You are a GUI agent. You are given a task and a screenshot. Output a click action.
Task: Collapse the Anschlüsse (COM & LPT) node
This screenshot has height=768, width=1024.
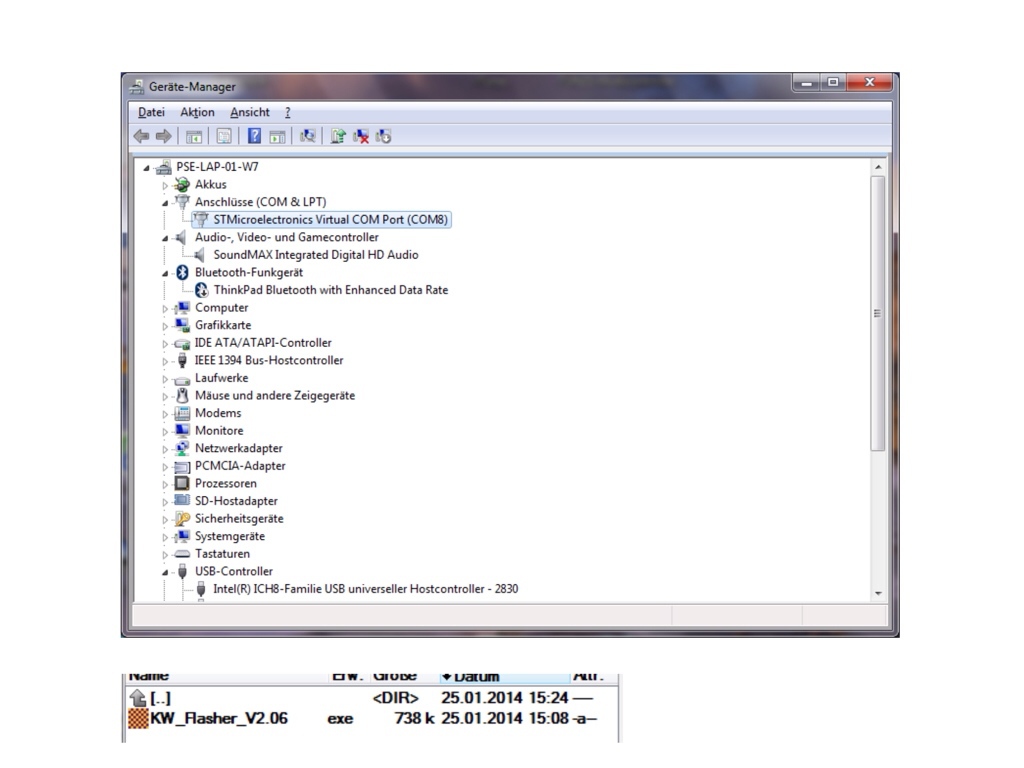166,202
